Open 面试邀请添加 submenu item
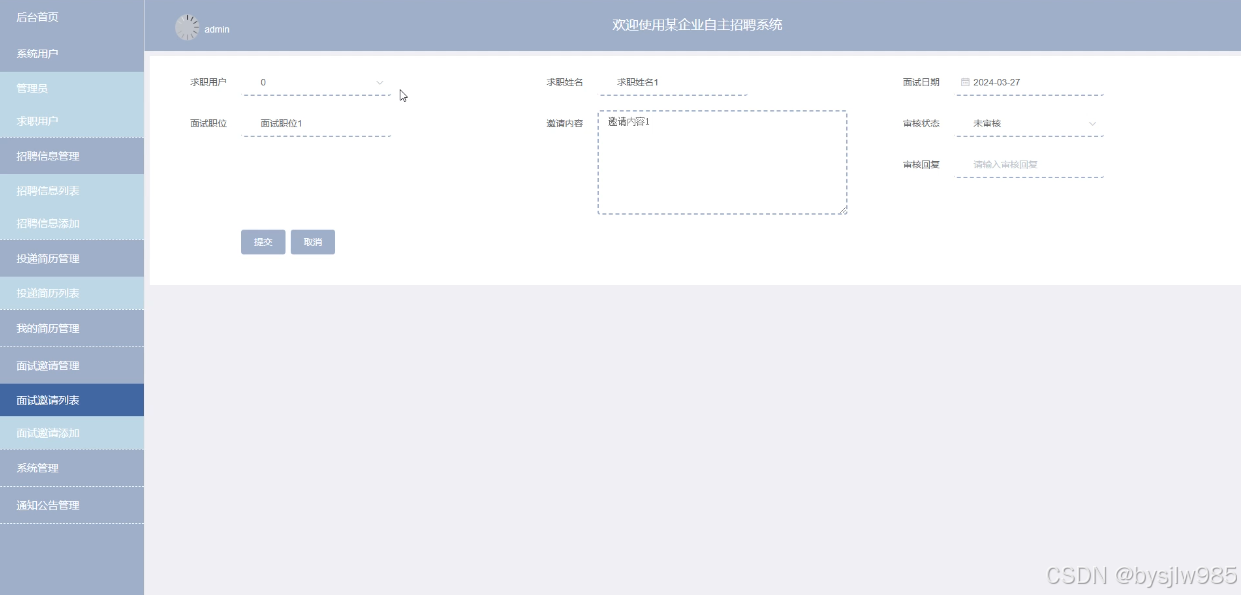1241x595 pixels. [x=72, y=433]
